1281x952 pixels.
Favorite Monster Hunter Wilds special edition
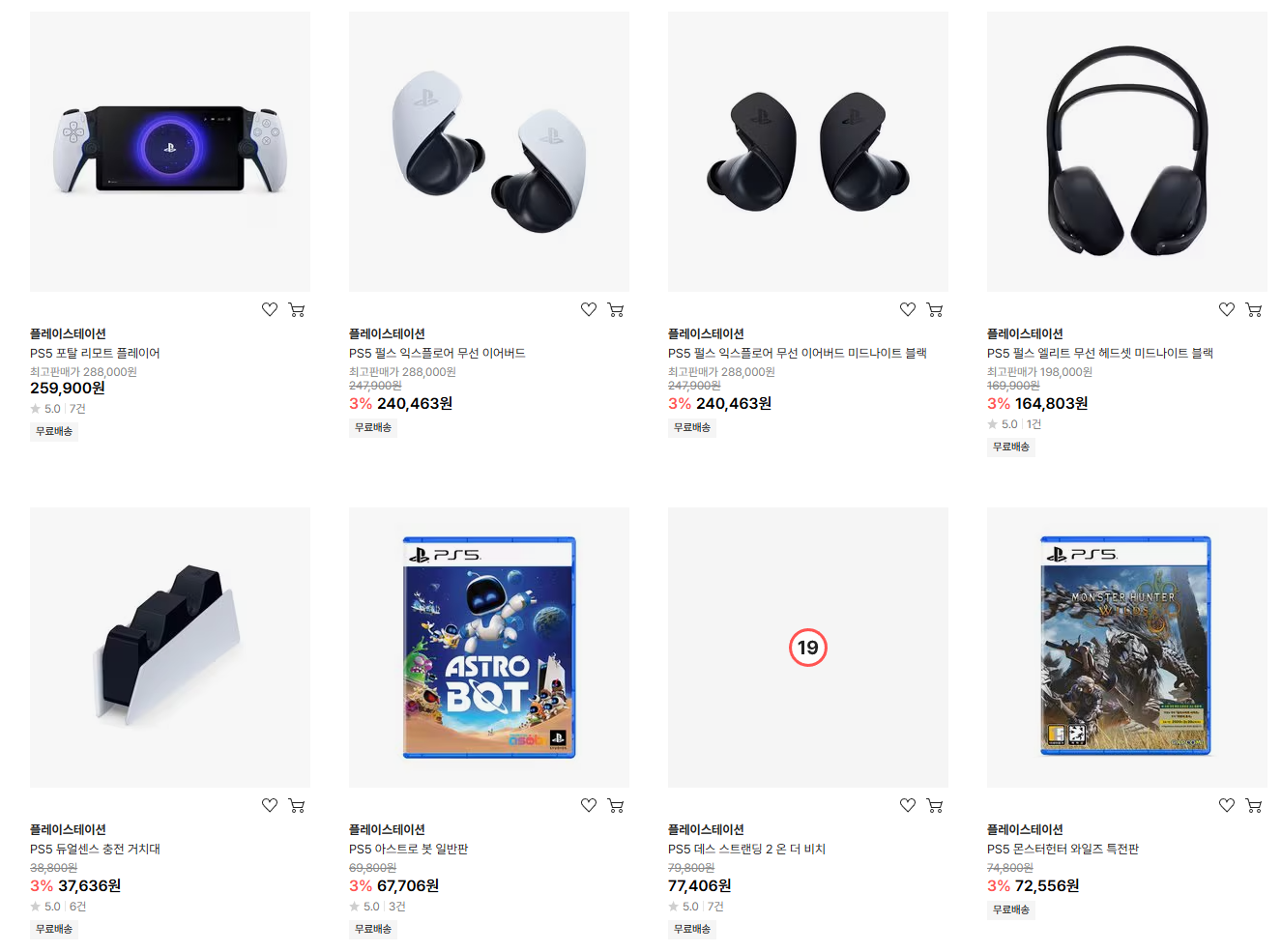pos(1227,805)
